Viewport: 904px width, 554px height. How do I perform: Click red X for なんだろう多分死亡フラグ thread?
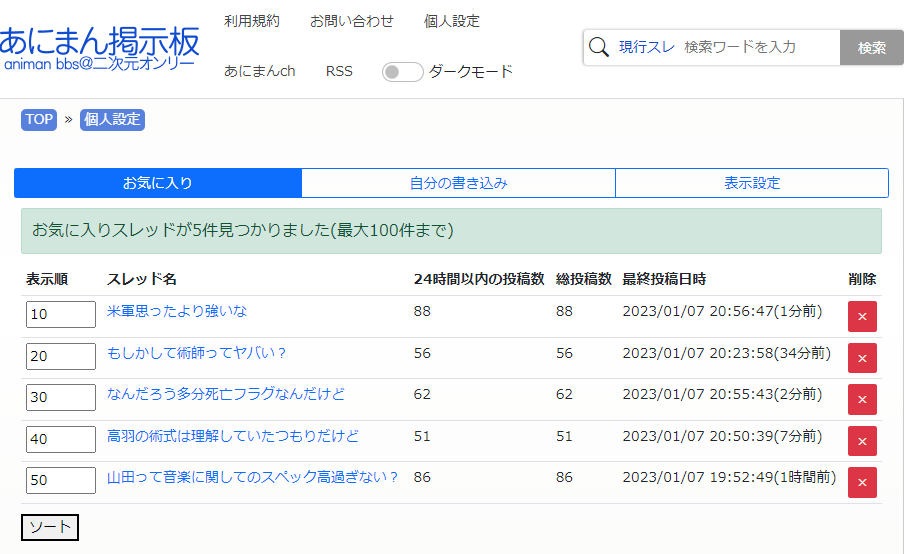tap(862, 399)
